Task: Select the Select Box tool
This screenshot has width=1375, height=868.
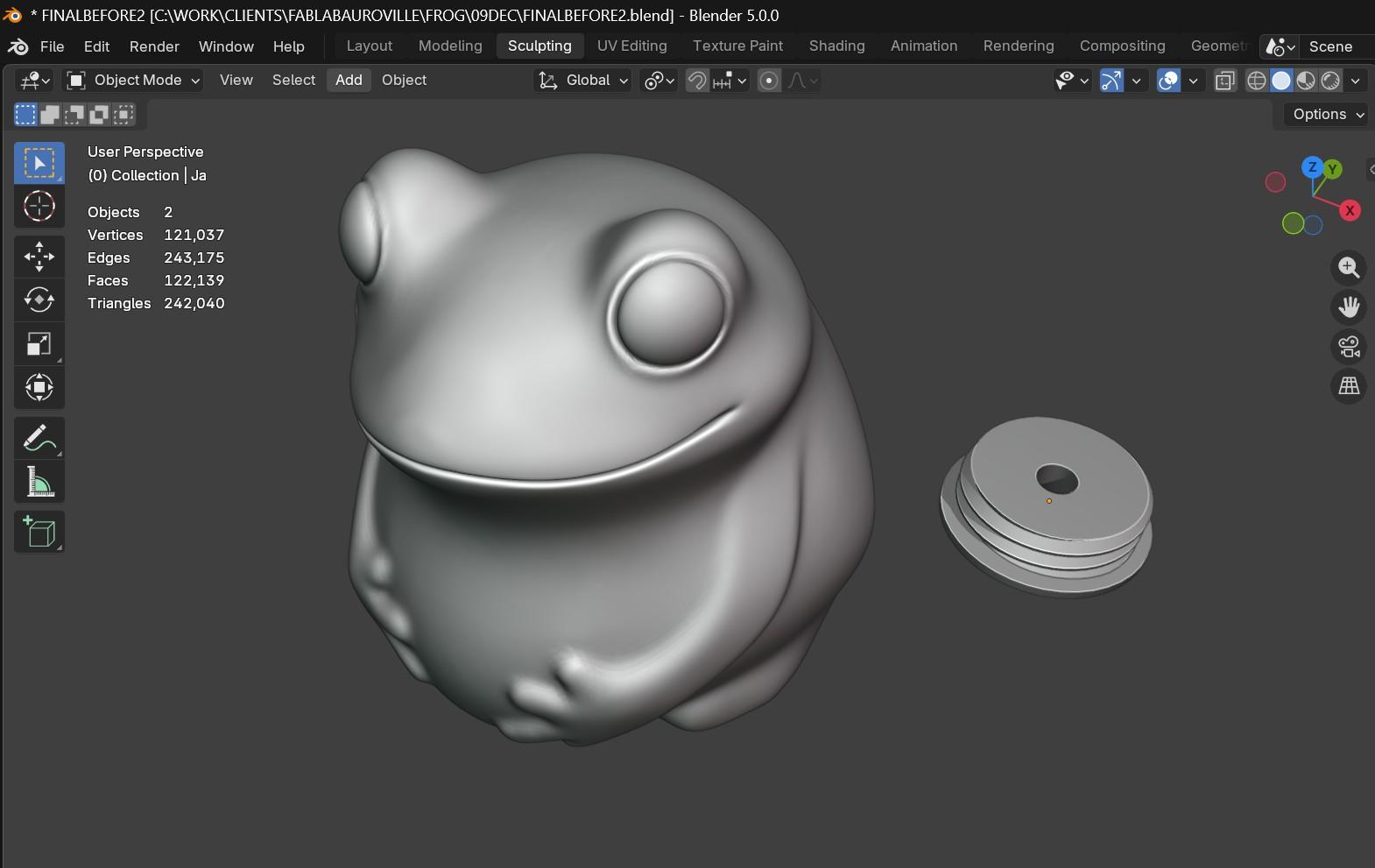Action: click(39, 163)
